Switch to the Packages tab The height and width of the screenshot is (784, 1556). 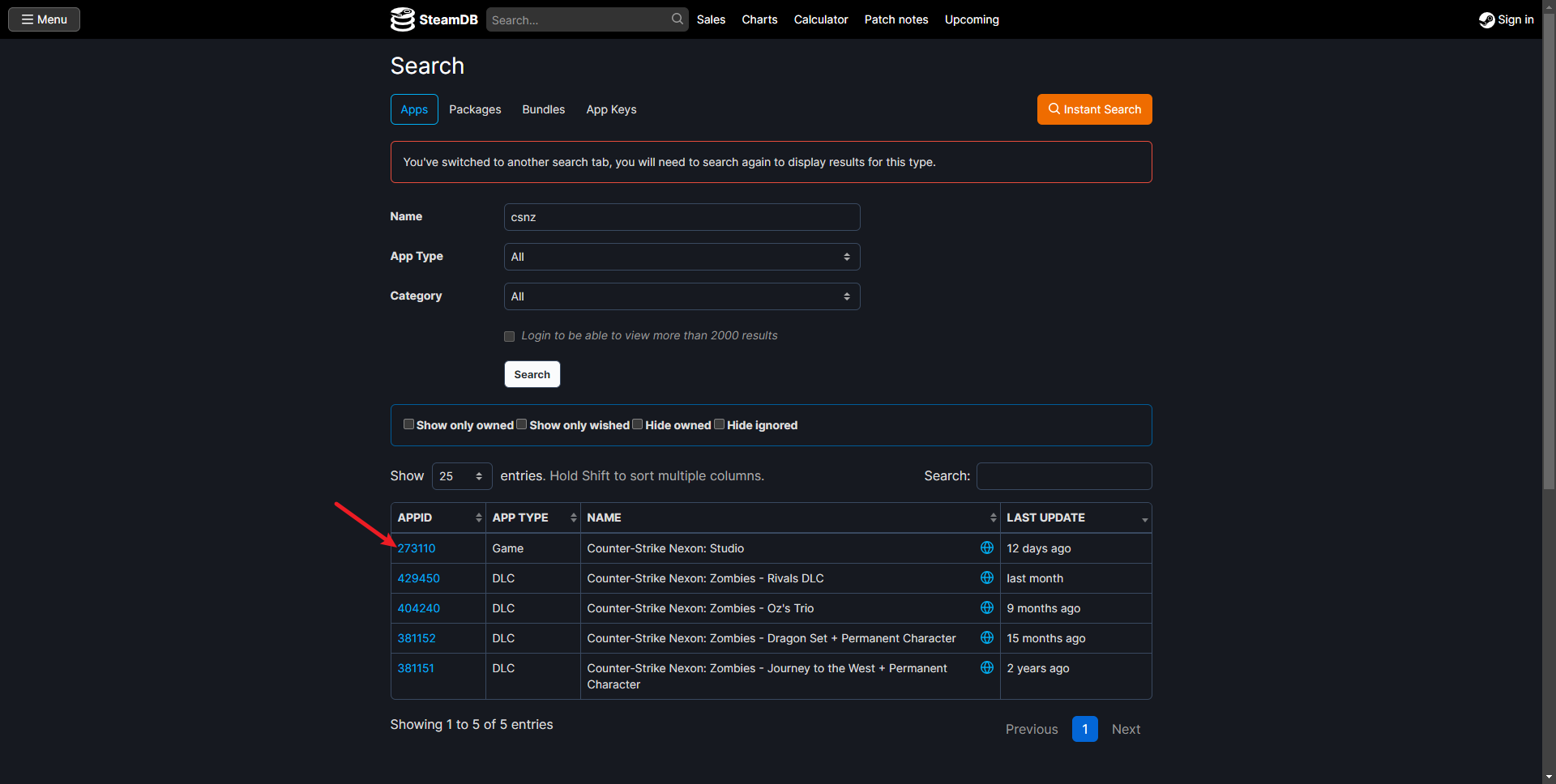pos(475,109)
